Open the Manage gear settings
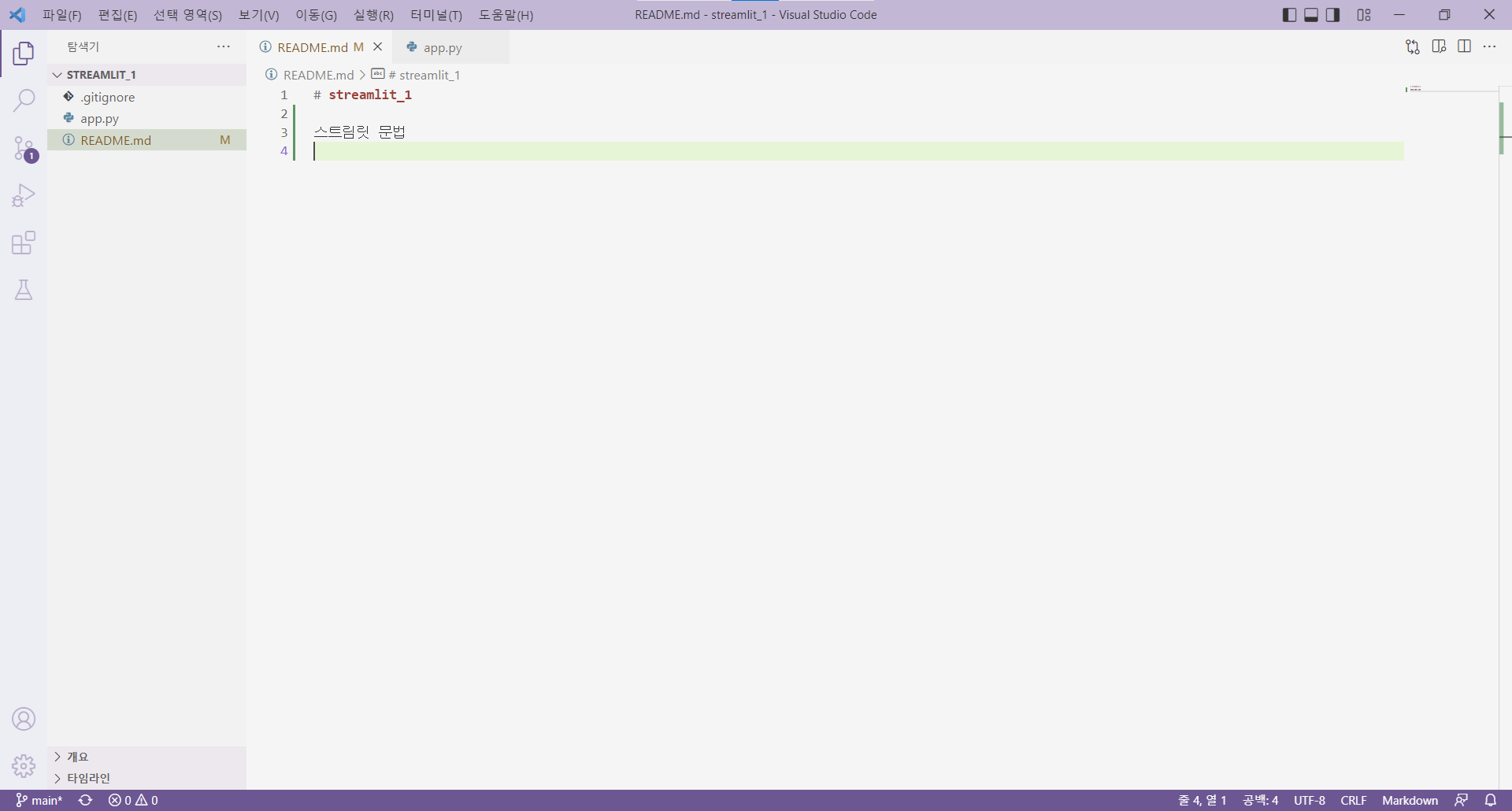 point(24,765)
